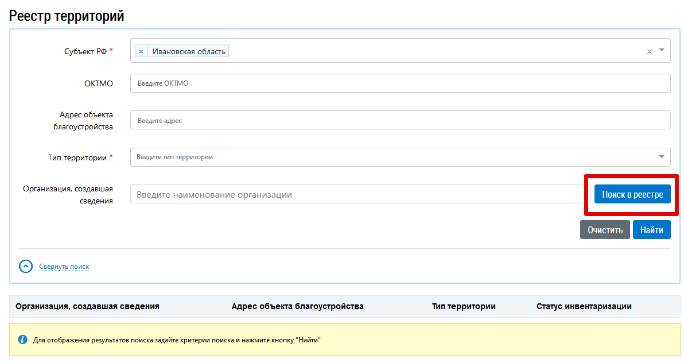Sort by Организация, создавшая сведения column
684x364 pixels.
click(87, 306)
